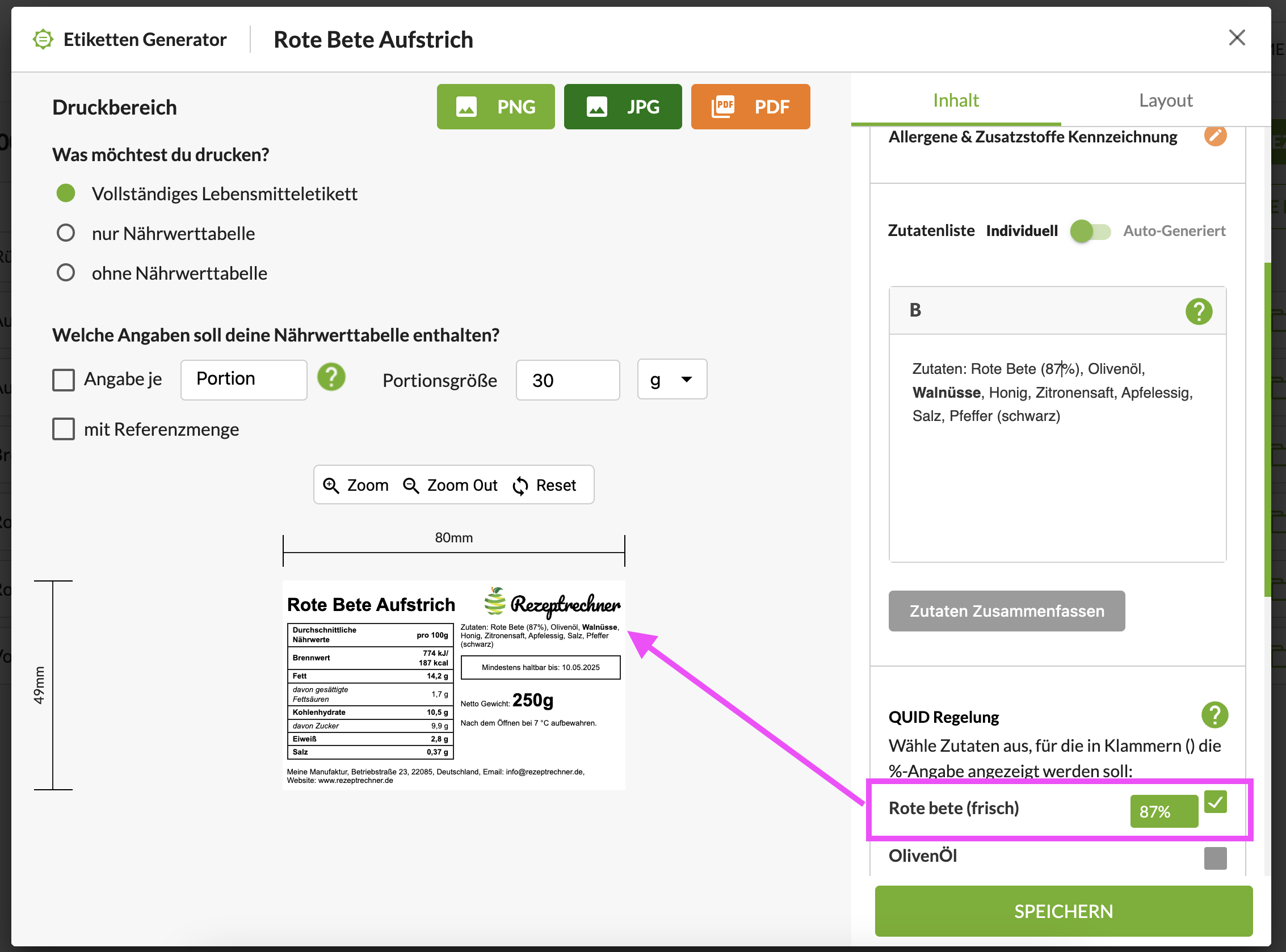Click the help icon beside Portion field
Viewport: 1286px width, 952px height.
click(x=331, y=378)
